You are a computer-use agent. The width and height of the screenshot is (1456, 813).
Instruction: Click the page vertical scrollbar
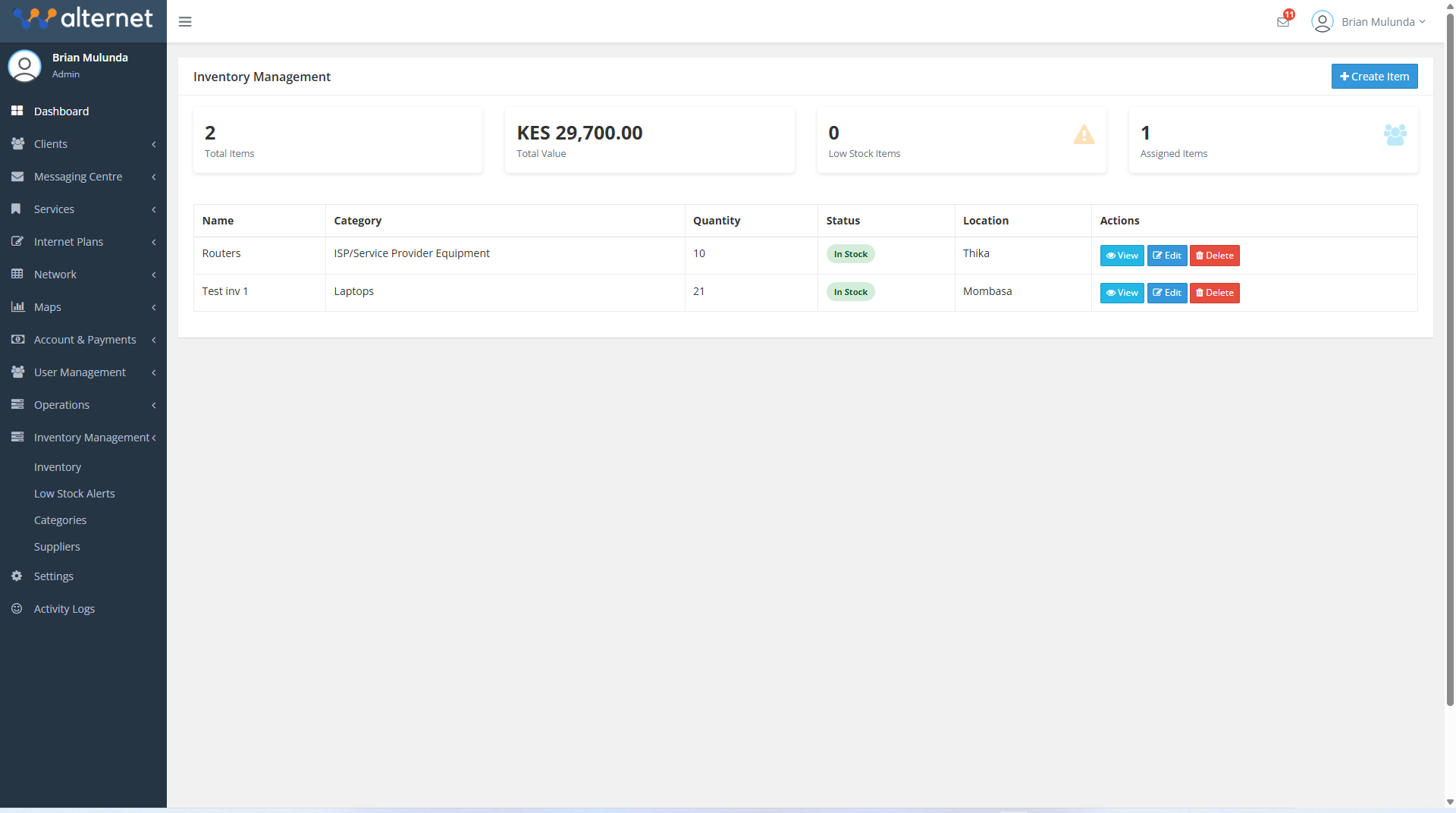point(1450,379)
